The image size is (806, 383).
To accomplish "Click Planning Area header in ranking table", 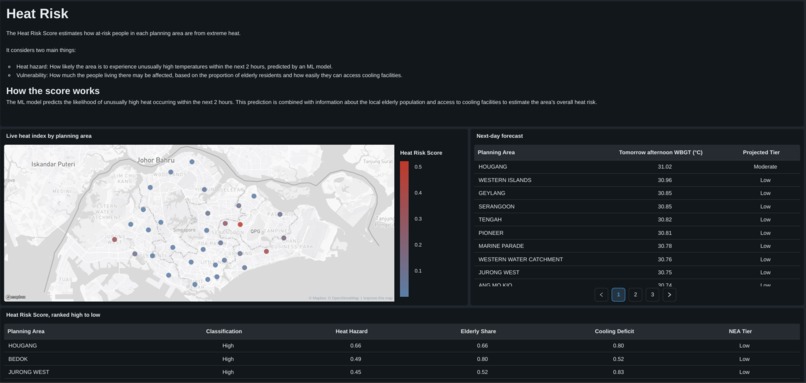I will pyautogui.click(x=26, y=332).
